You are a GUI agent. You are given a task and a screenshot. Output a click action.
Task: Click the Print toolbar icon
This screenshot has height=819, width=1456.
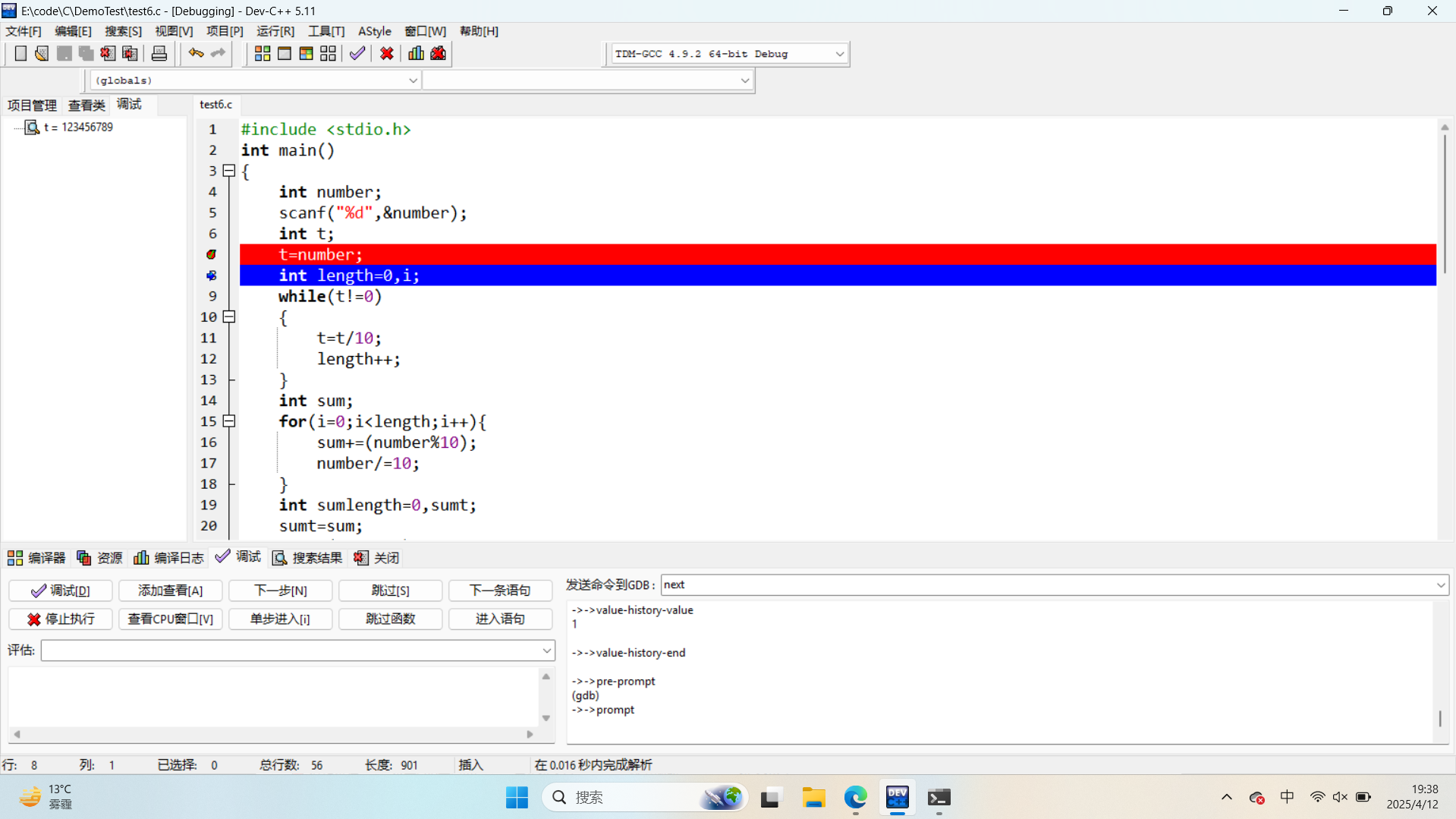pyautogui.click(x=159, y=53)
